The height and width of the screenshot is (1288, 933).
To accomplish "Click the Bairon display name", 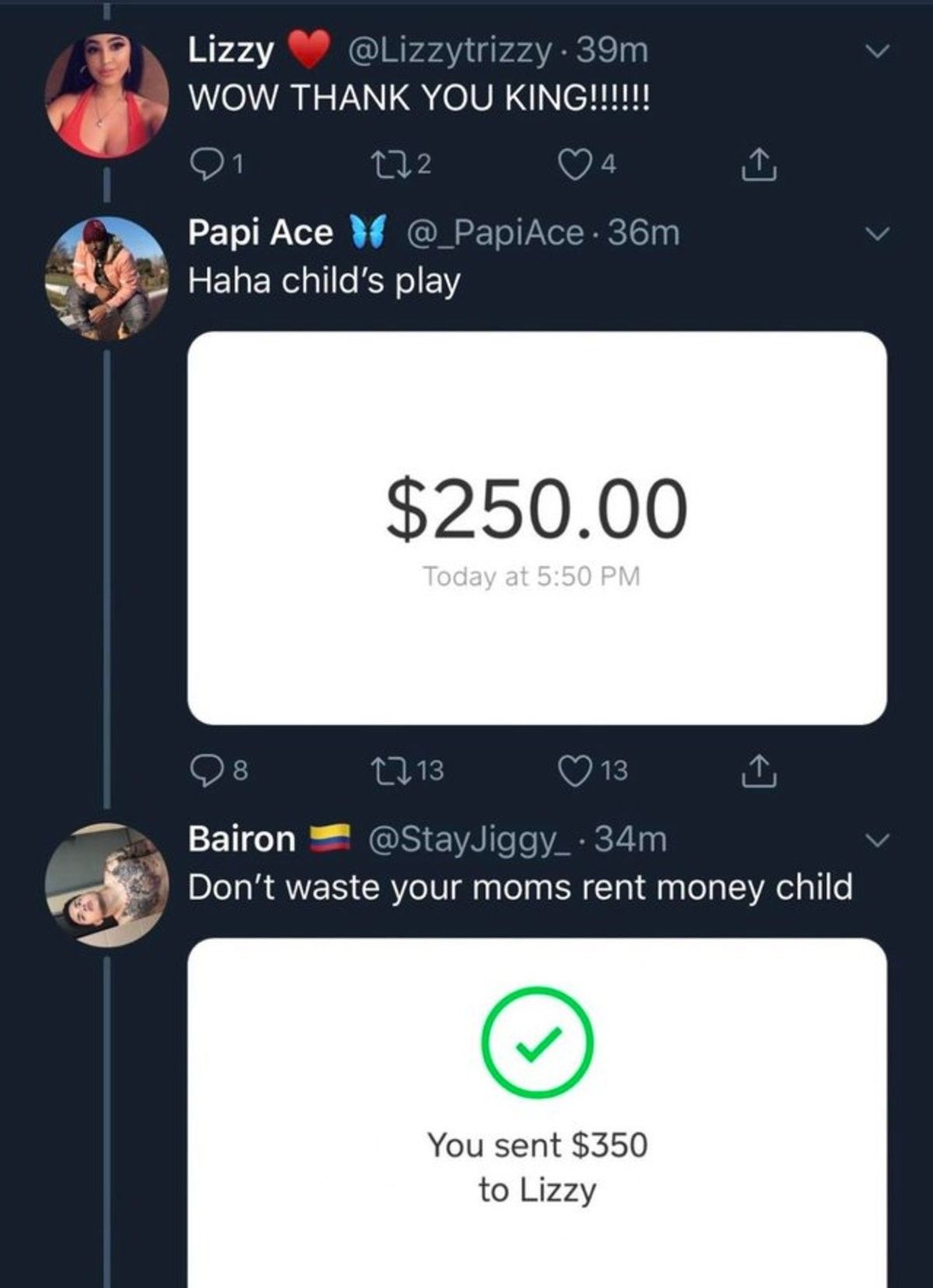I will tap(242, 839).
